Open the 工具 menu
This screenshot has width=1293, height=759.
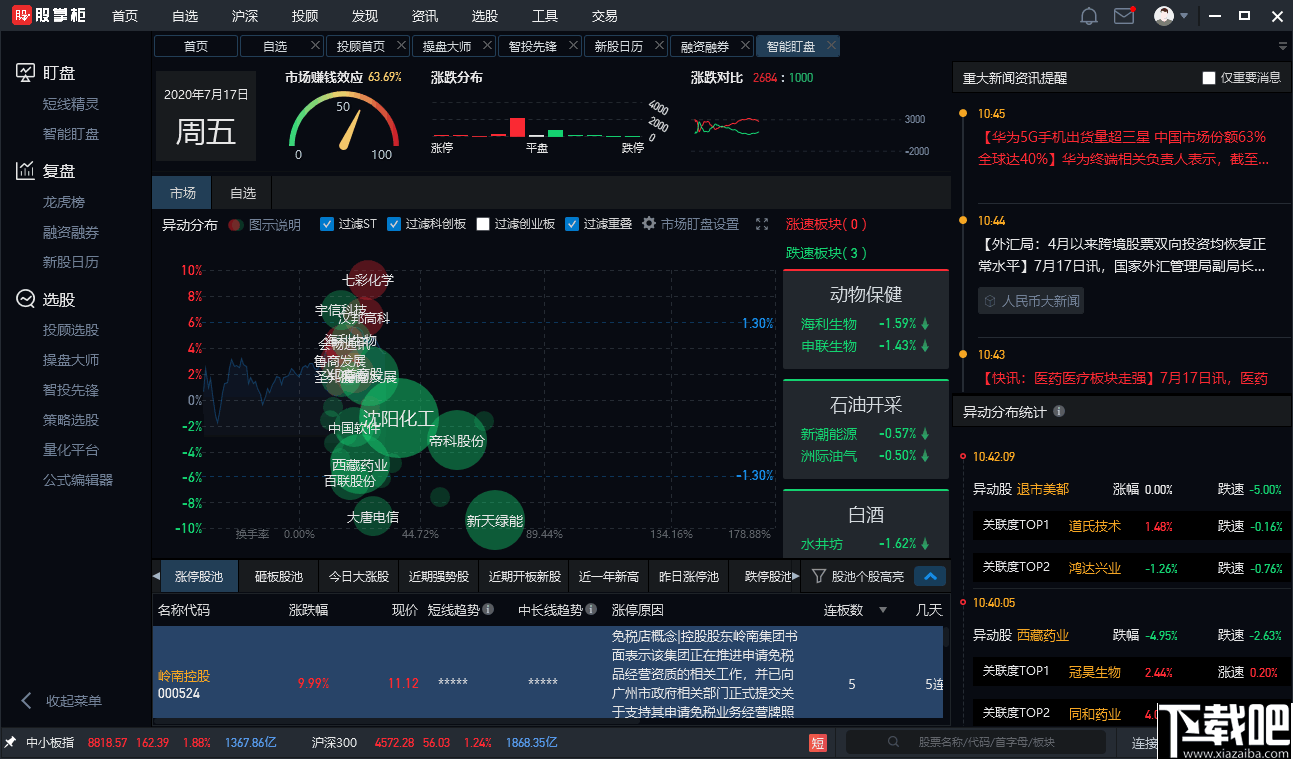[x=545, y=16]
